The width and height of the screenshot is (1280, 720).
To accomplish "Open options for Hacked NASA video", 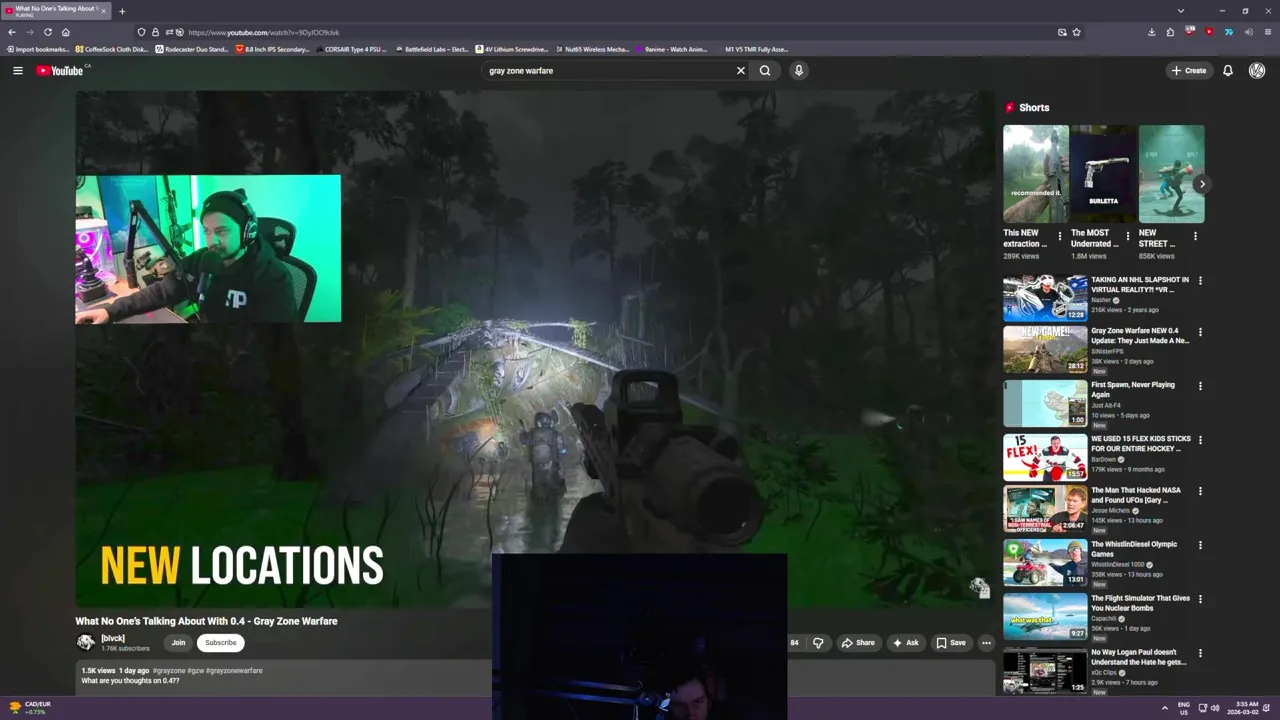I will [1200, 492].
